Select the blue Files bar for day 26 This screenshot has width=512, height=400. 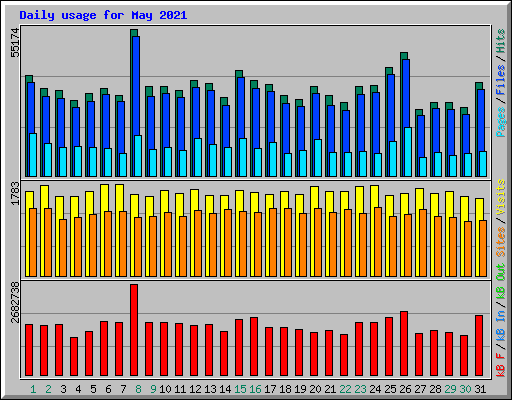406,93
